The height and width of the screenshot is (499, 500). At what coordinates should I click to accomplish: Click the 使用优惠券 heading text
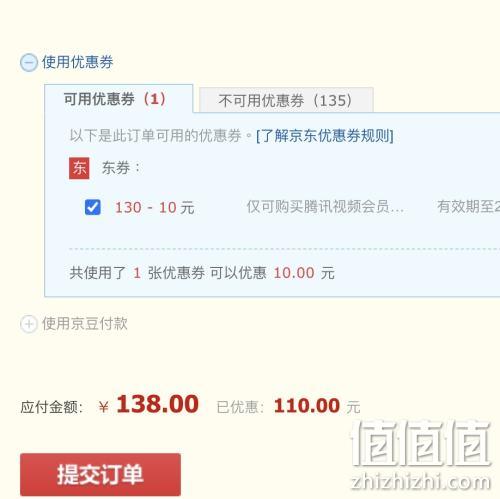coord(77,62)
